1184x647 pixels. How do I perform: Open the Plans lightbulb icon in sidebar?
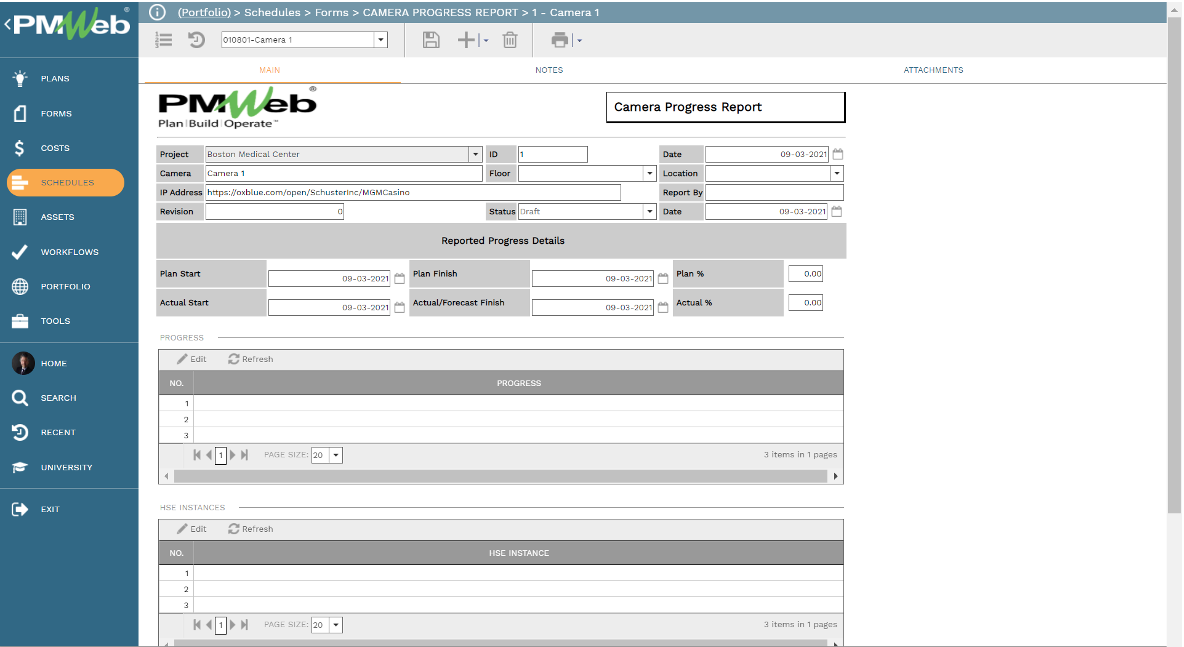pyautogui.click(x=20, y=78)
